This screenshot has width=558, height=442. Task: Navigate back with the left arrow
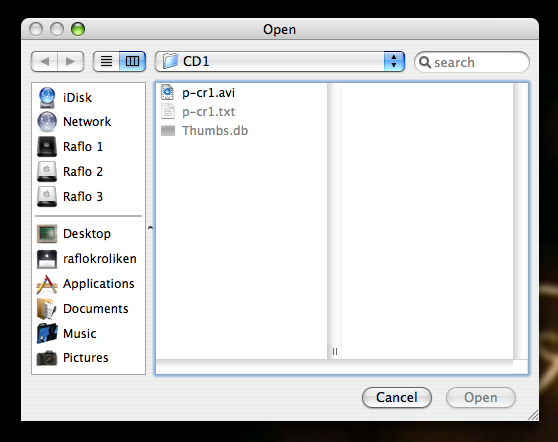point(45,62)
